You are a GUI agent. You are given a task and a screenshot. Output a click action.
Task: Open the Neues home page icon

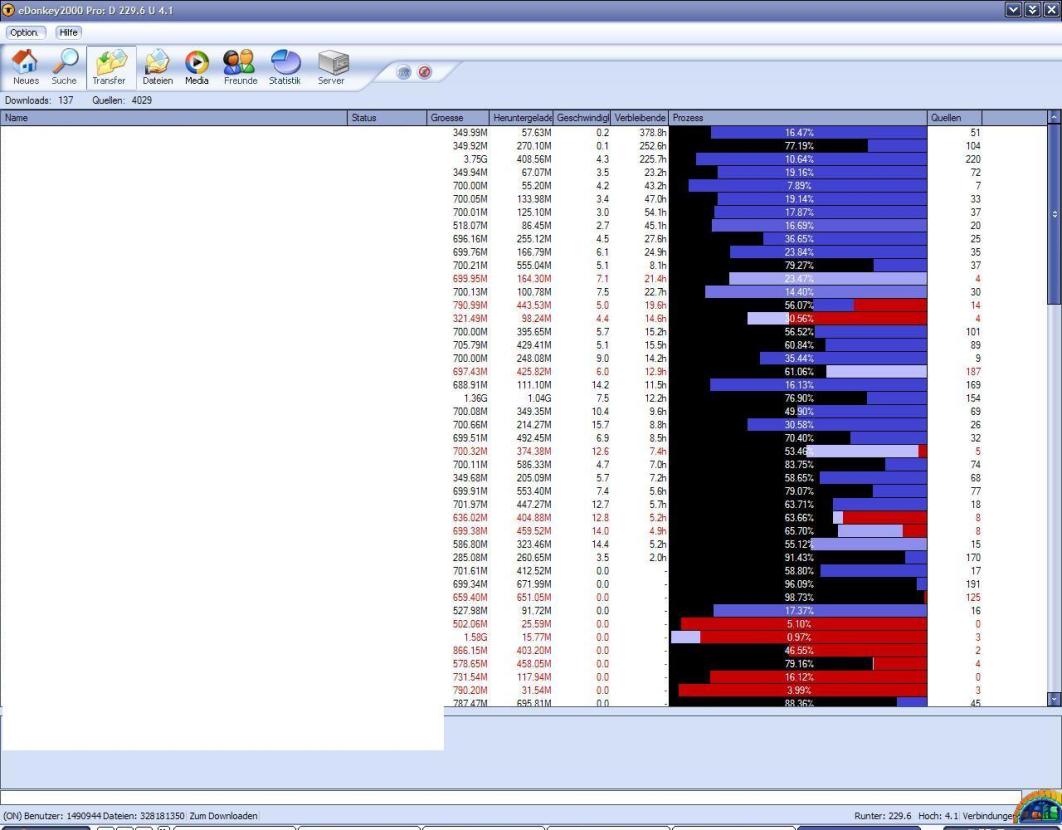[x=26, y=68]
